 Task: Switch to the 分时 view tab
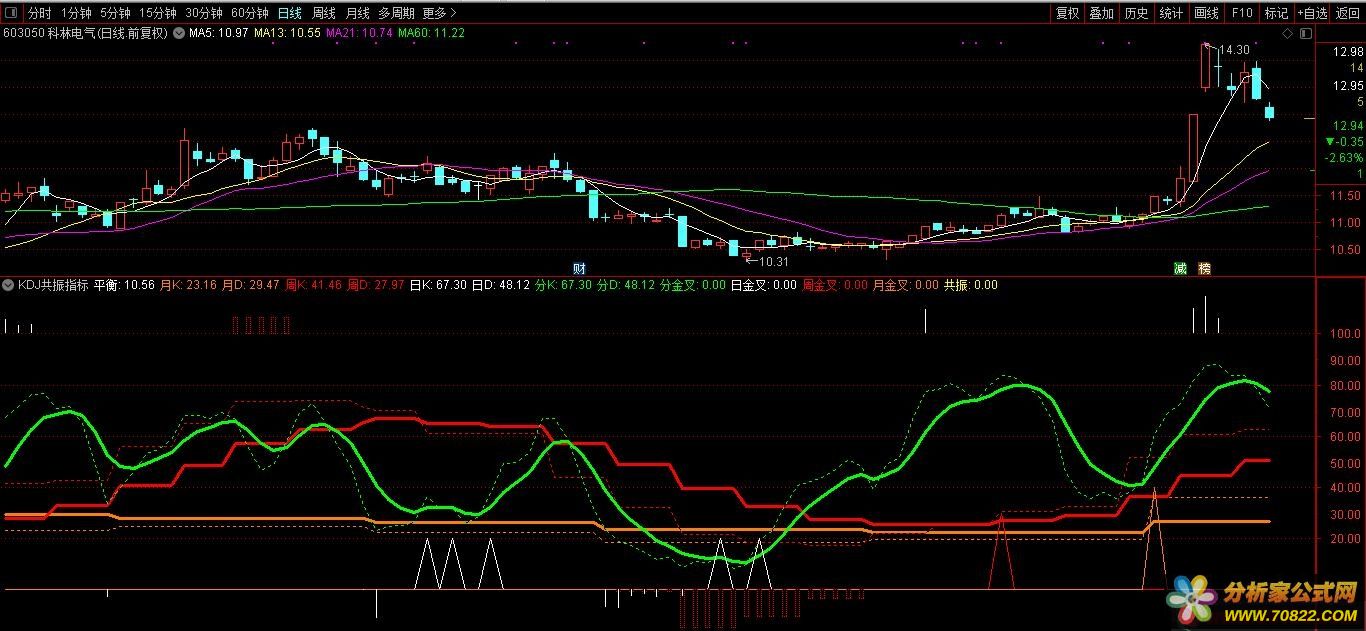point(39,13)
